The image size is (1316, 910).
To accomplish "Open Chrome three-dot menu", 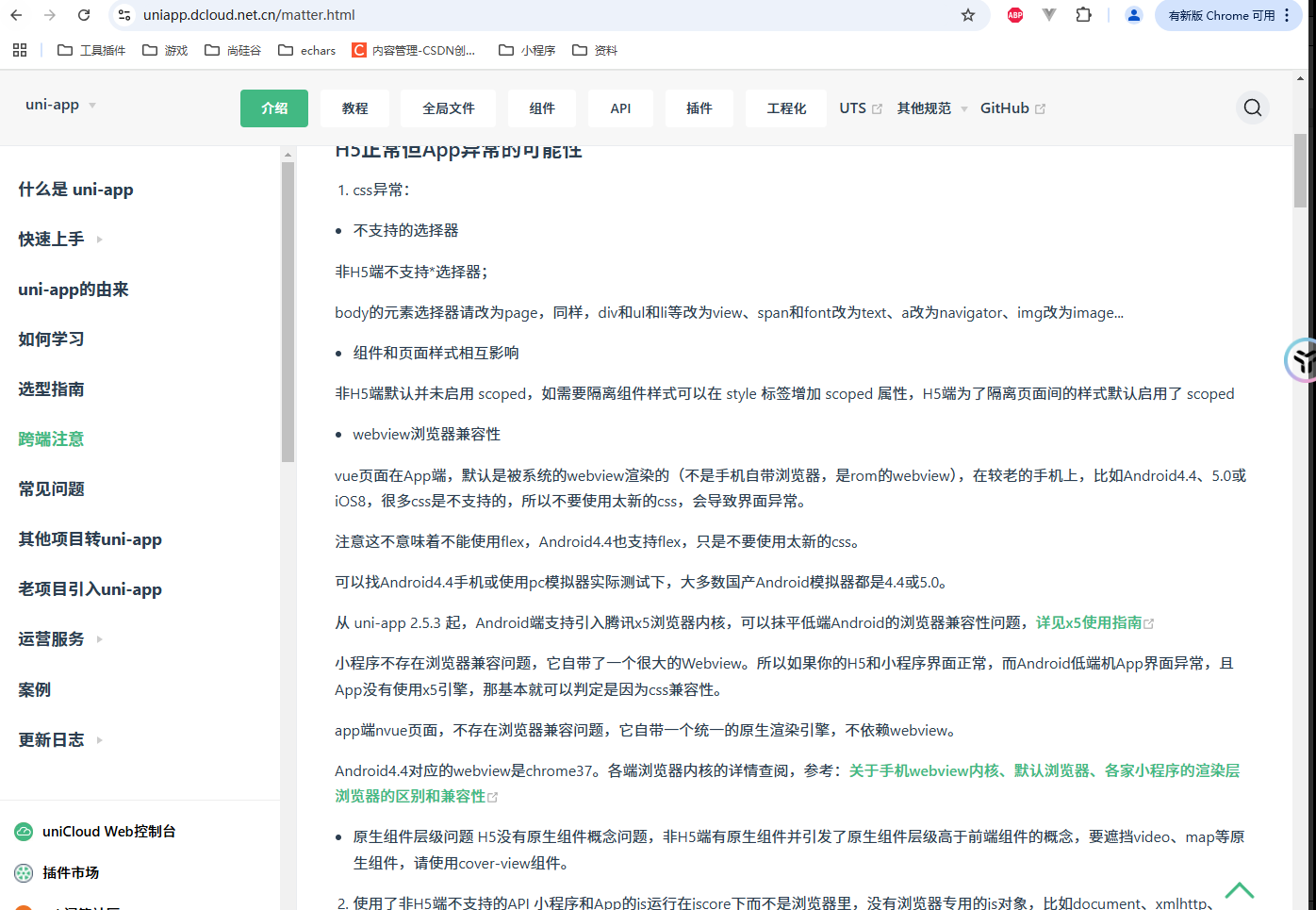I will pos(1287,15).
